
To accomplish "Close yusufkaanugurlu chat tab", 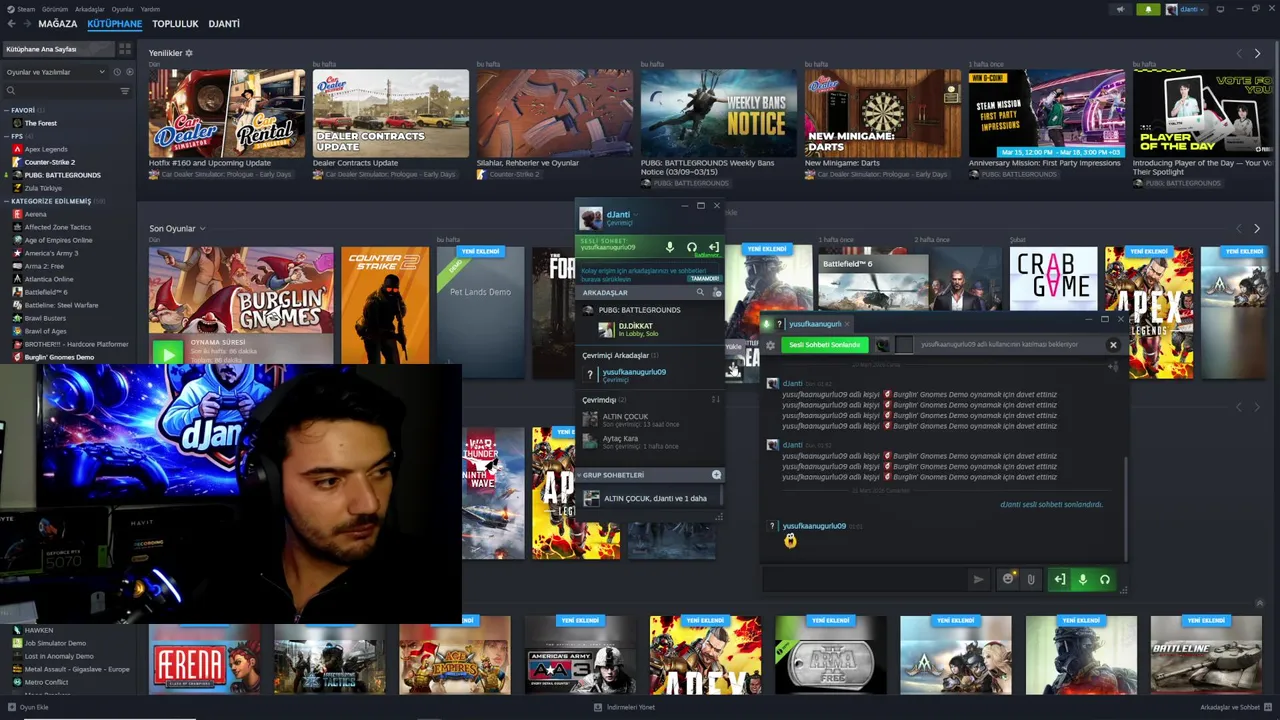I will click(846, 324).
